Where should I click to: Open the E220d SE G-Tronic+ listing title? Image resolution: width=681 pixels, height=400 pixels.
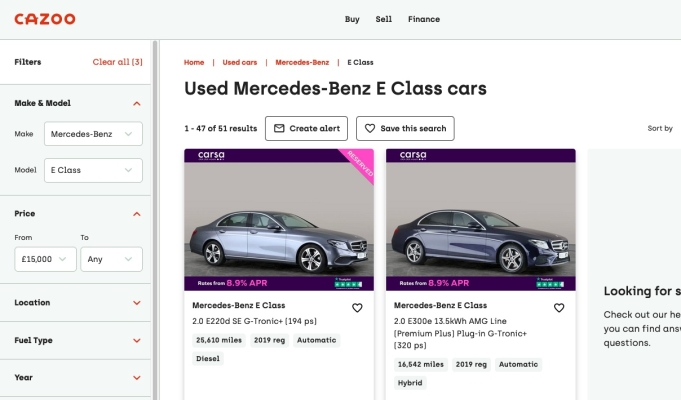click(x=255, y=321)
